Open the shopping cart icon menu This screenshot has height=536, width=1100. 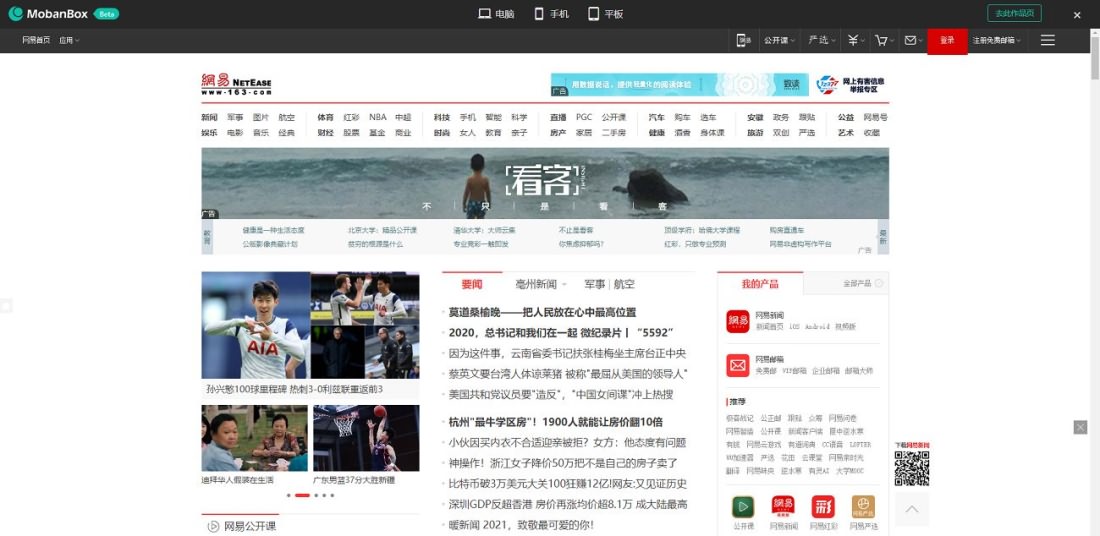tap(884, 40)
